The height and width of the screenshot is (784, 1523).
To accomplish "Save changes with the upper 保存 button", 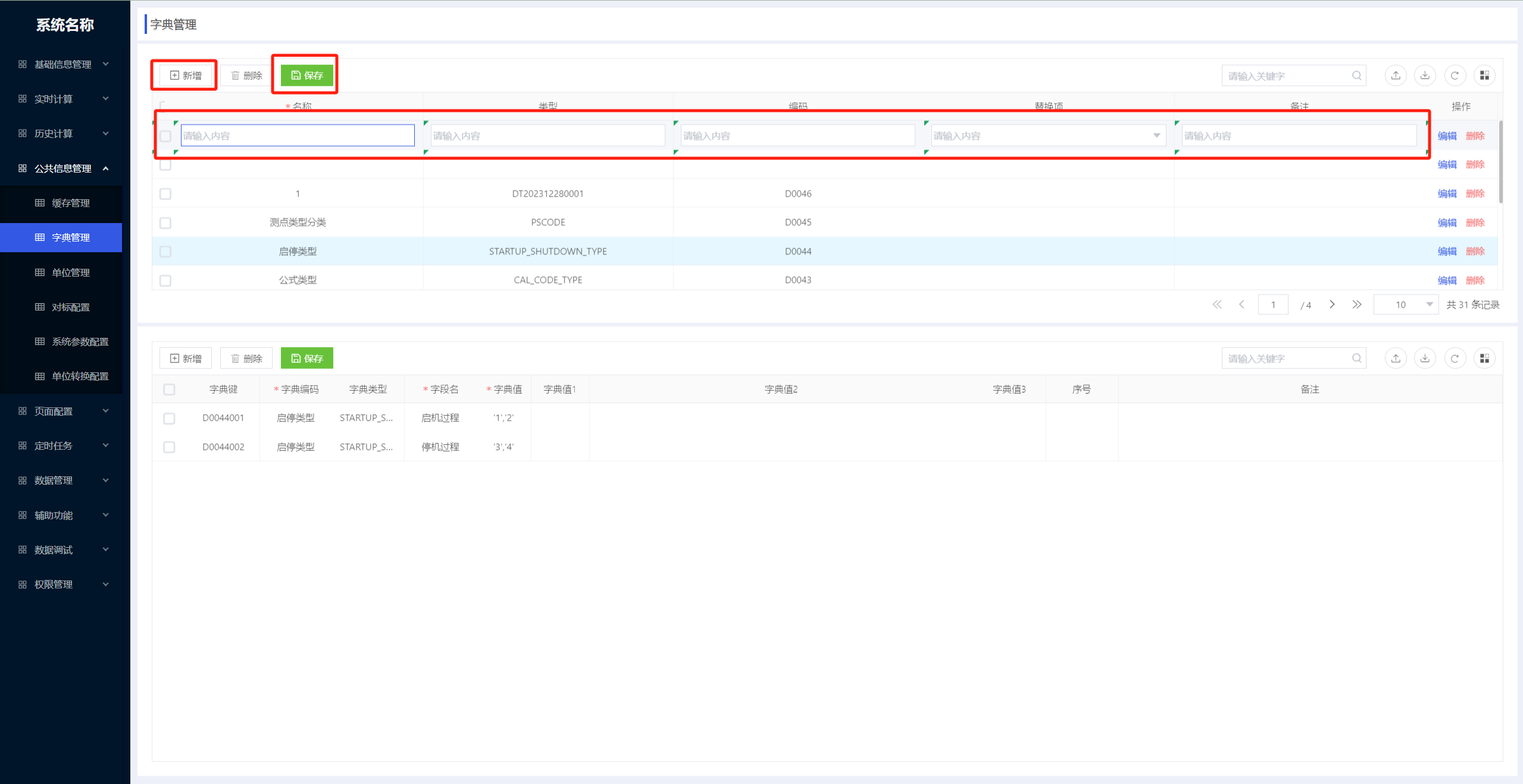I will tap(307, 76).
